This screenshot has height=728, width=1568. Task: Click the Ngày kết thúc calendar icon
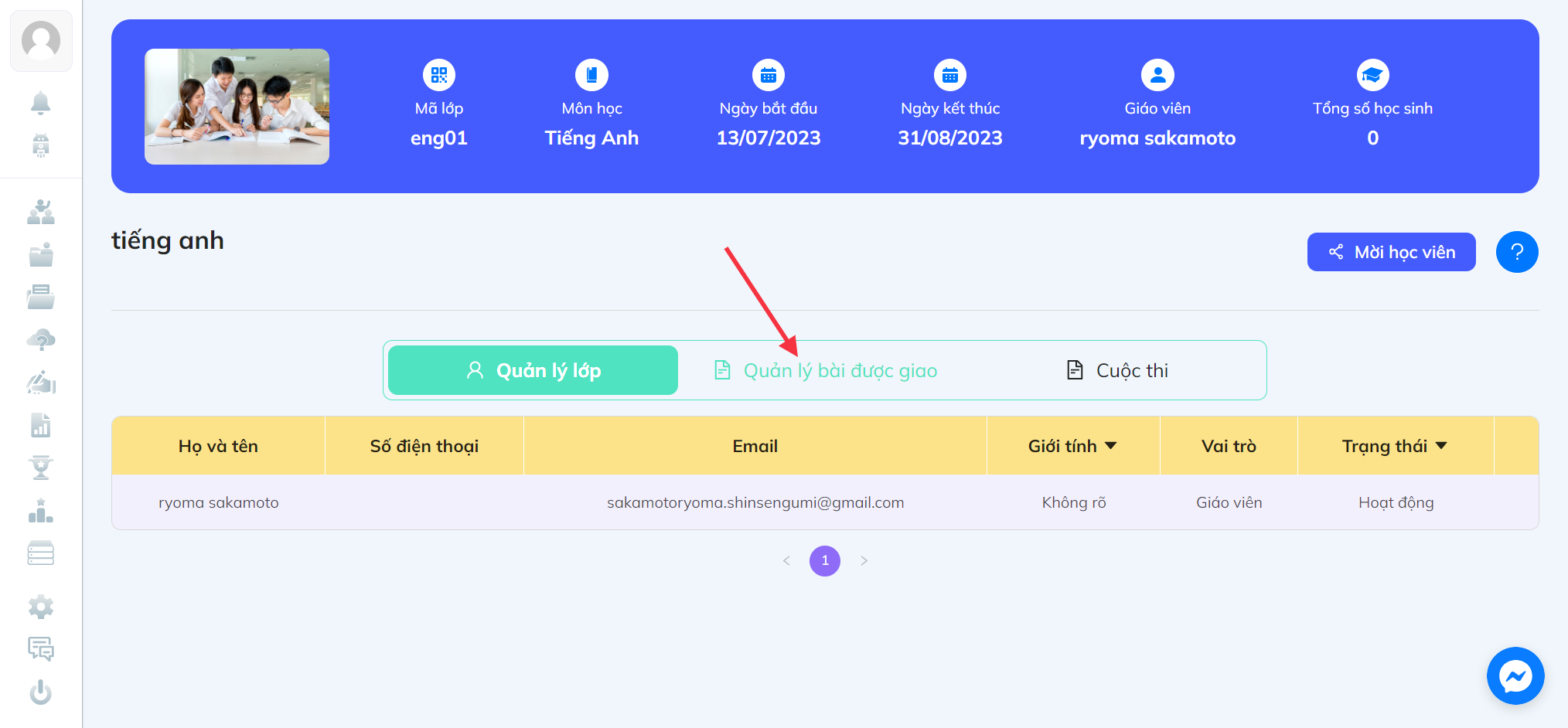(950, 75)
